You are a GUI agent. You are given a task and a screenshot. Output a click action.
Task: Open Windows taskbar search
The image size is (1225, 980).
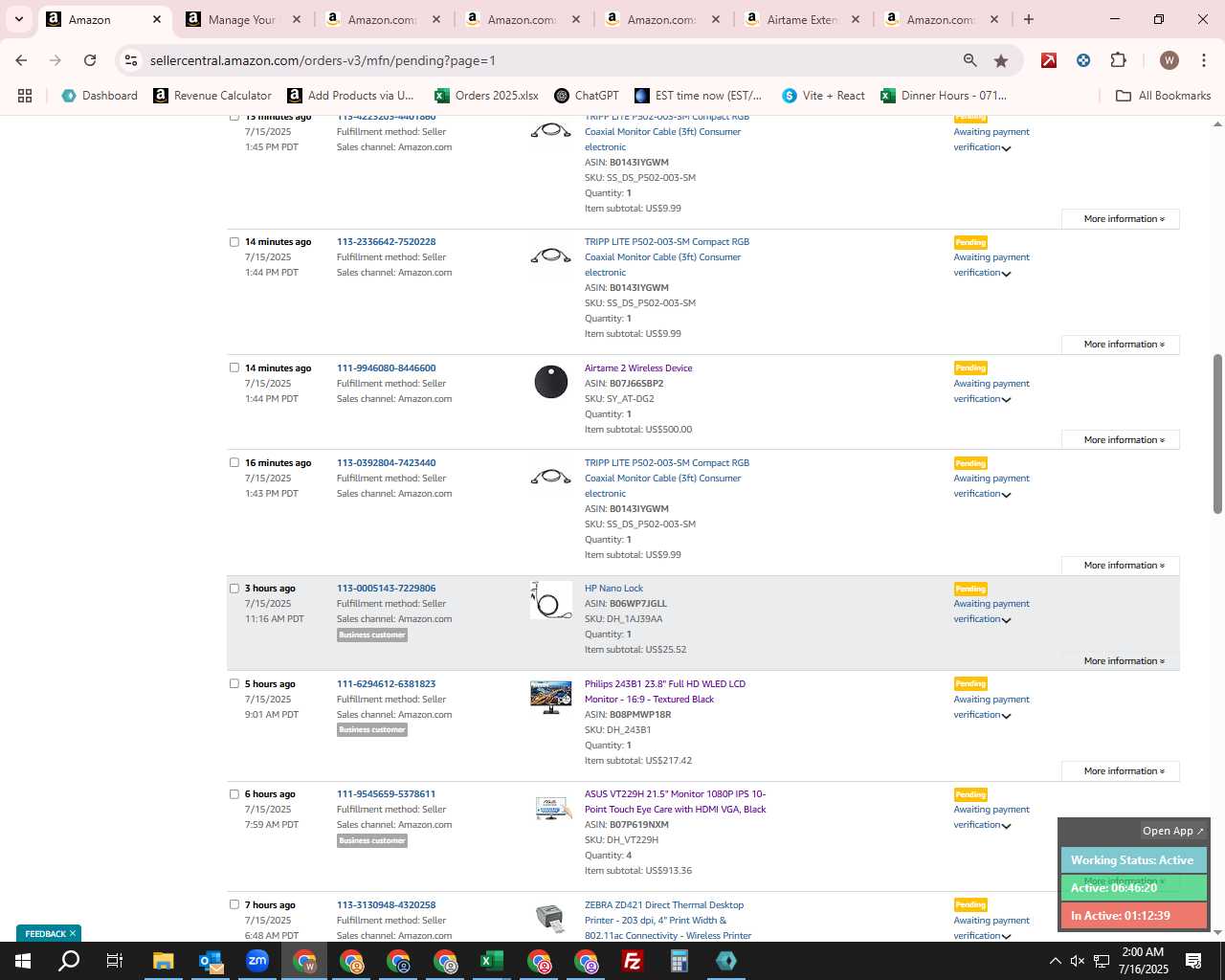click(69, 961)
